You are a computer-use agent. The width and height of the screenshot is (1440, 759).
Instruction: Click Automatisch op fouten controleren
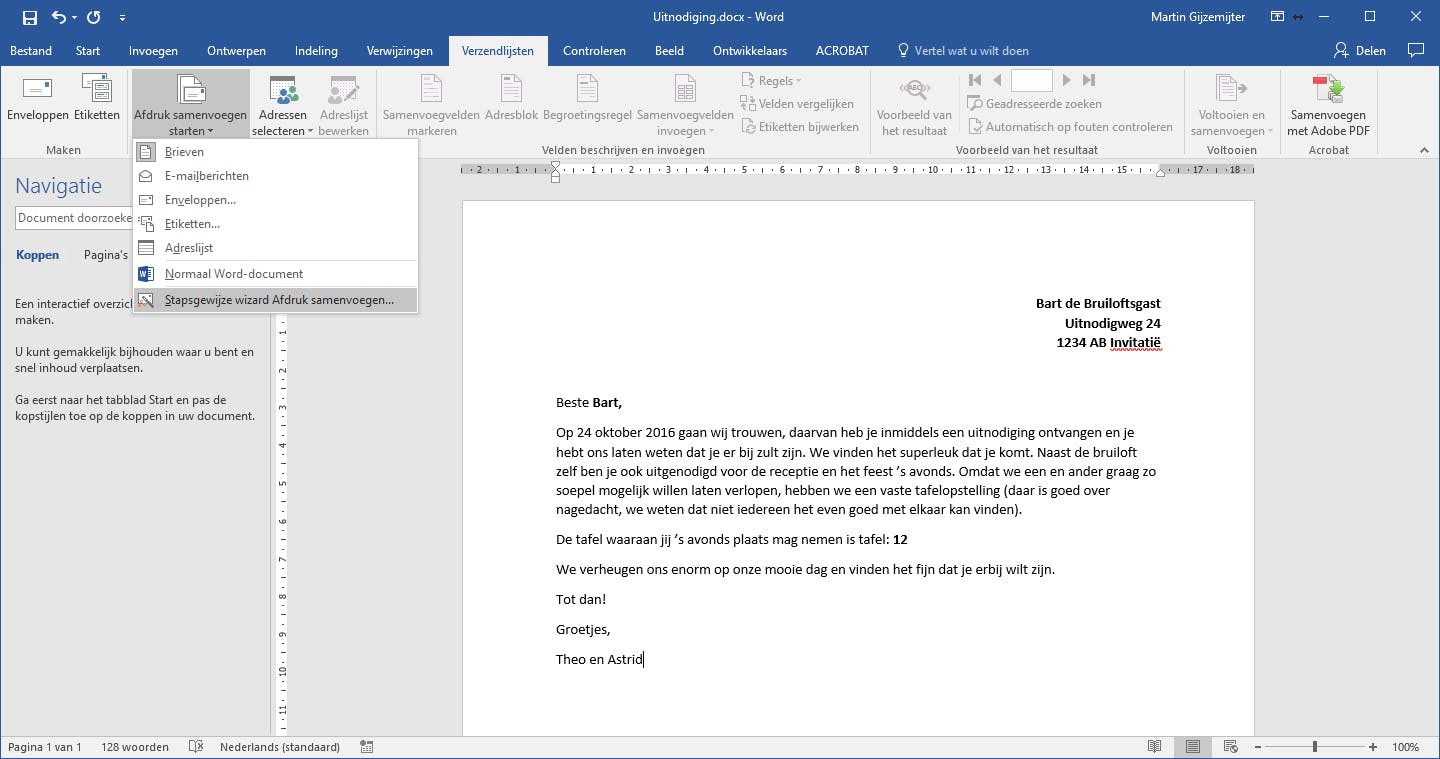1070,127
